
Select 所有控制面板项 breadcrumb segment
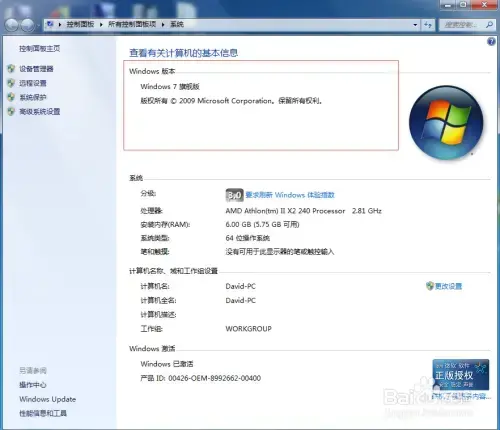pos(132,24)
